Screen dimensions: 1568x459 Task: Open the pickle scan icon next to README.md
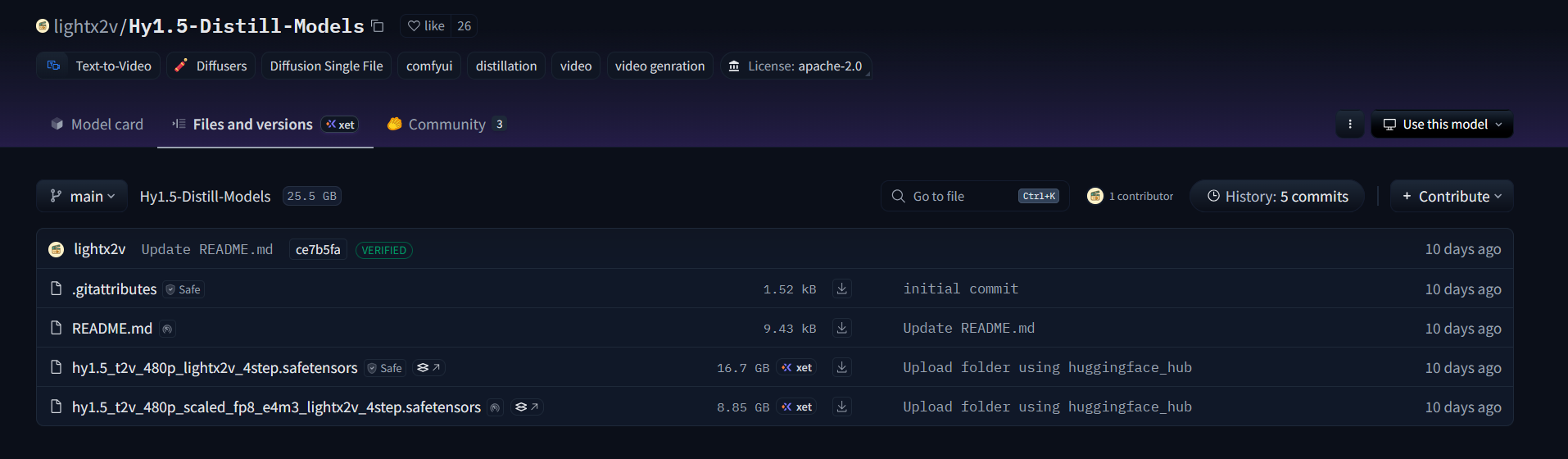pos(167,329)
